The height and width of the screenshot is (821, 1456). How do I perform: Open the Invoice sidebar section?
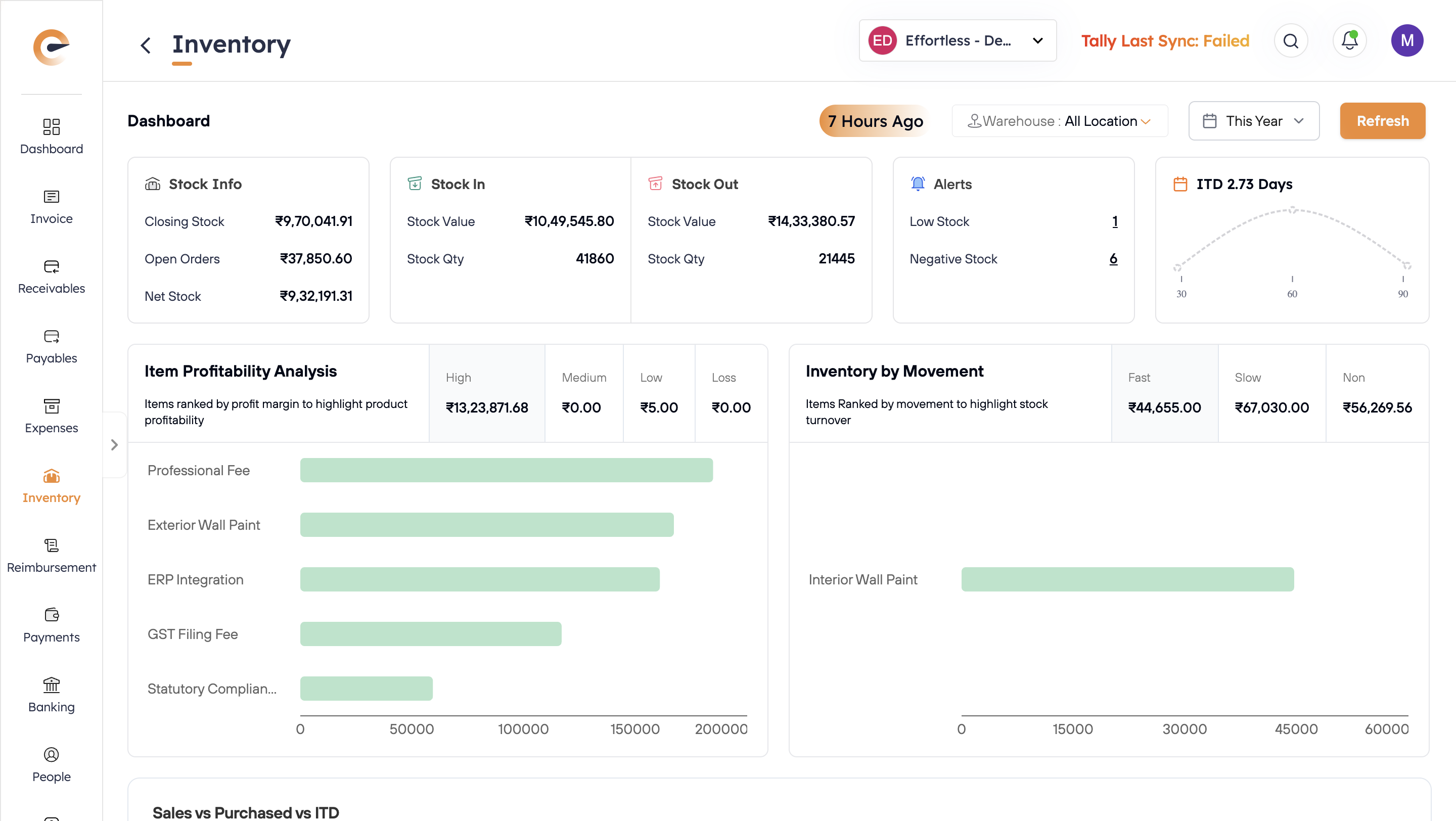(52, 207)
